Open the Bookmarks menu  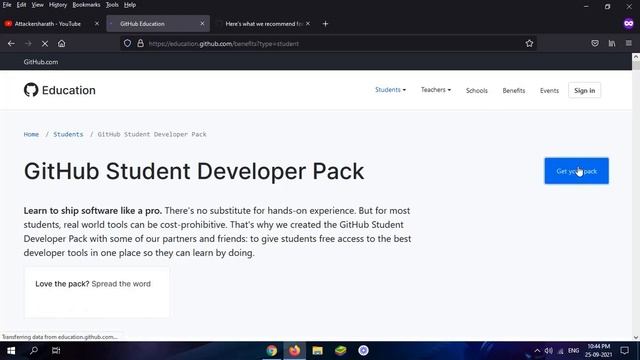86,5
